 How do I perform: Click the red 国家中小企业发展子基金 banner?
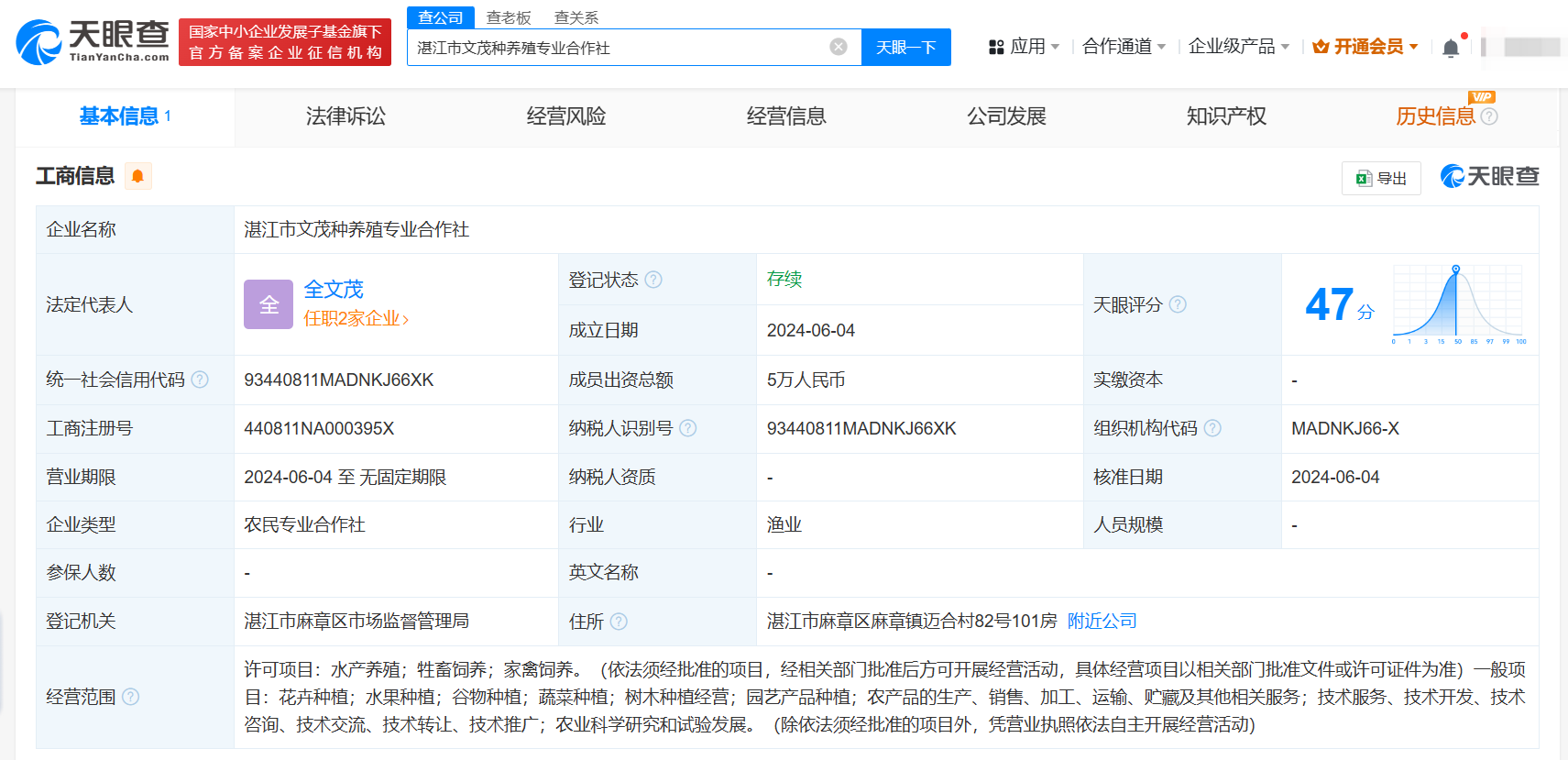[285, 42]
